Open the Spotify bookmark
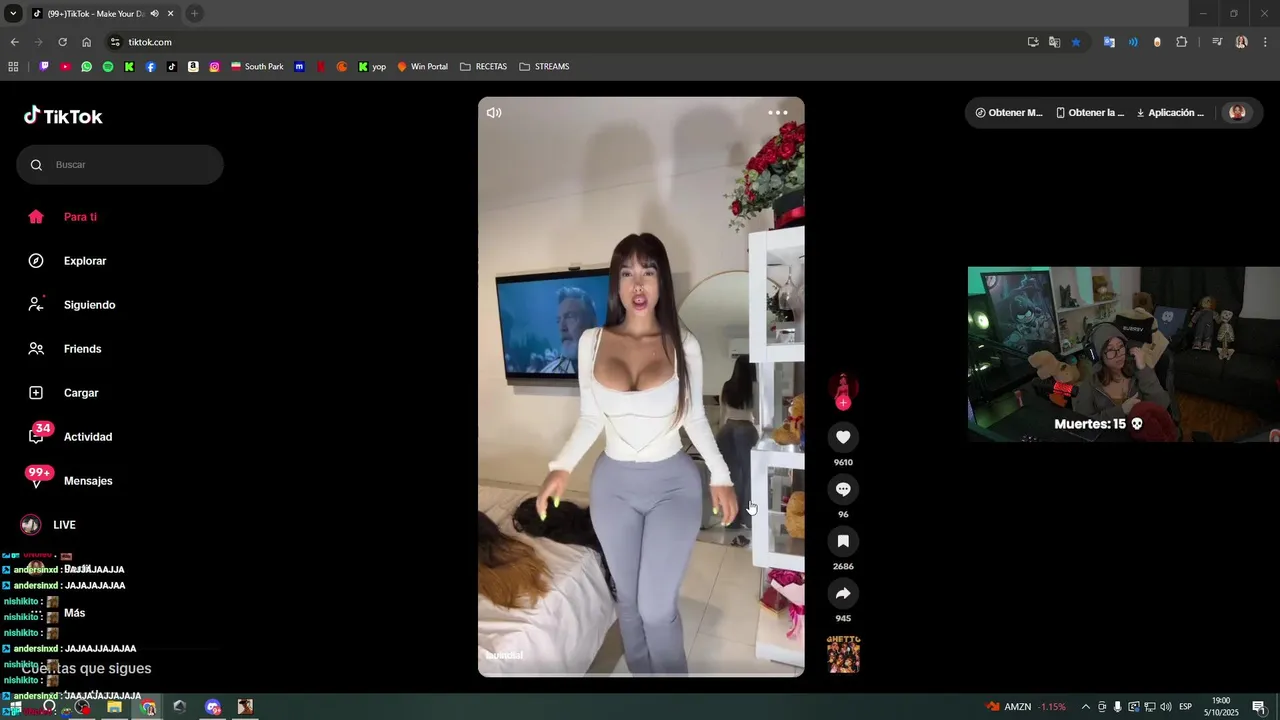Screen dimensions: 1280x720 tap(108, 67)
